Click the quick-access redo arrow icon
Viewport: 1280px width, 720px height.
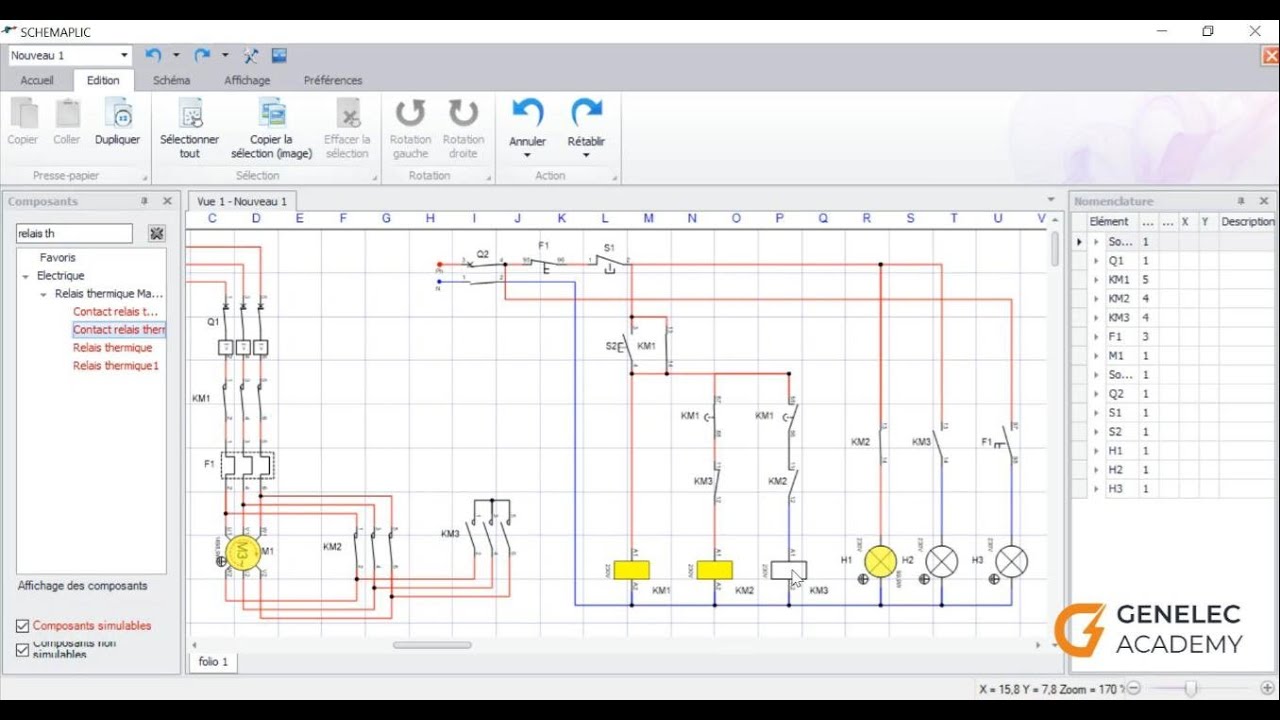202,55
